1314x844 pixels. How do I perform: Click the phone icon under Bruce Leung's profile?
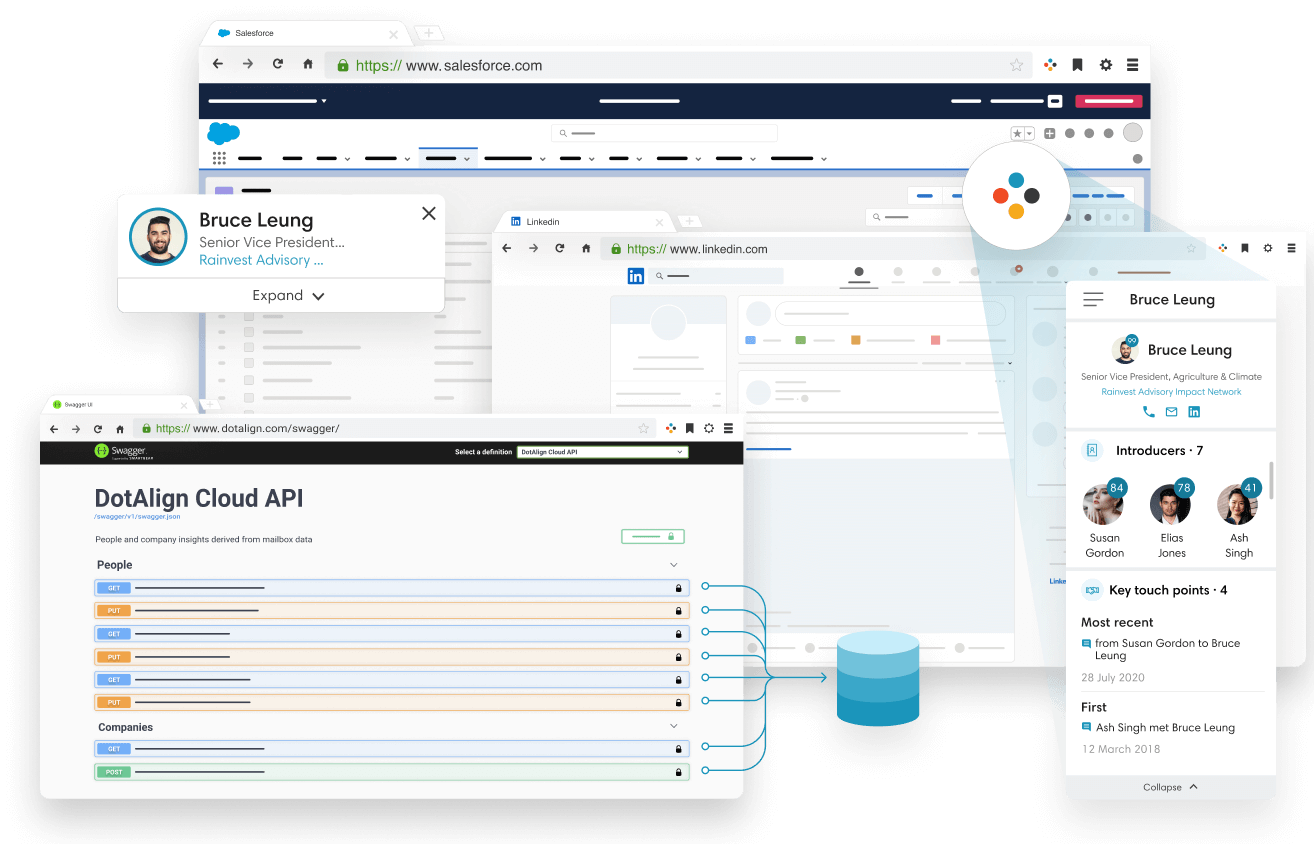[x=1148, y=411]
